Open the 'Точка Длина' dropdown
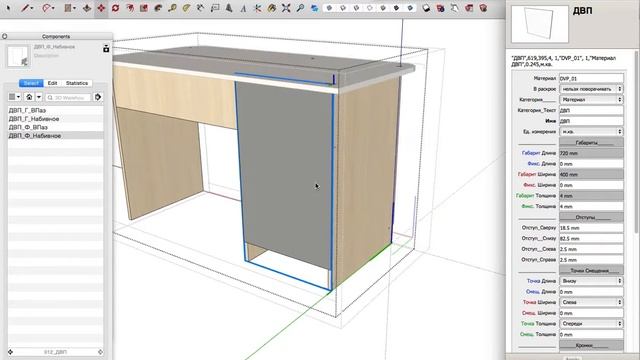Screen dimensions: 640x360 [x=591, y=281]
